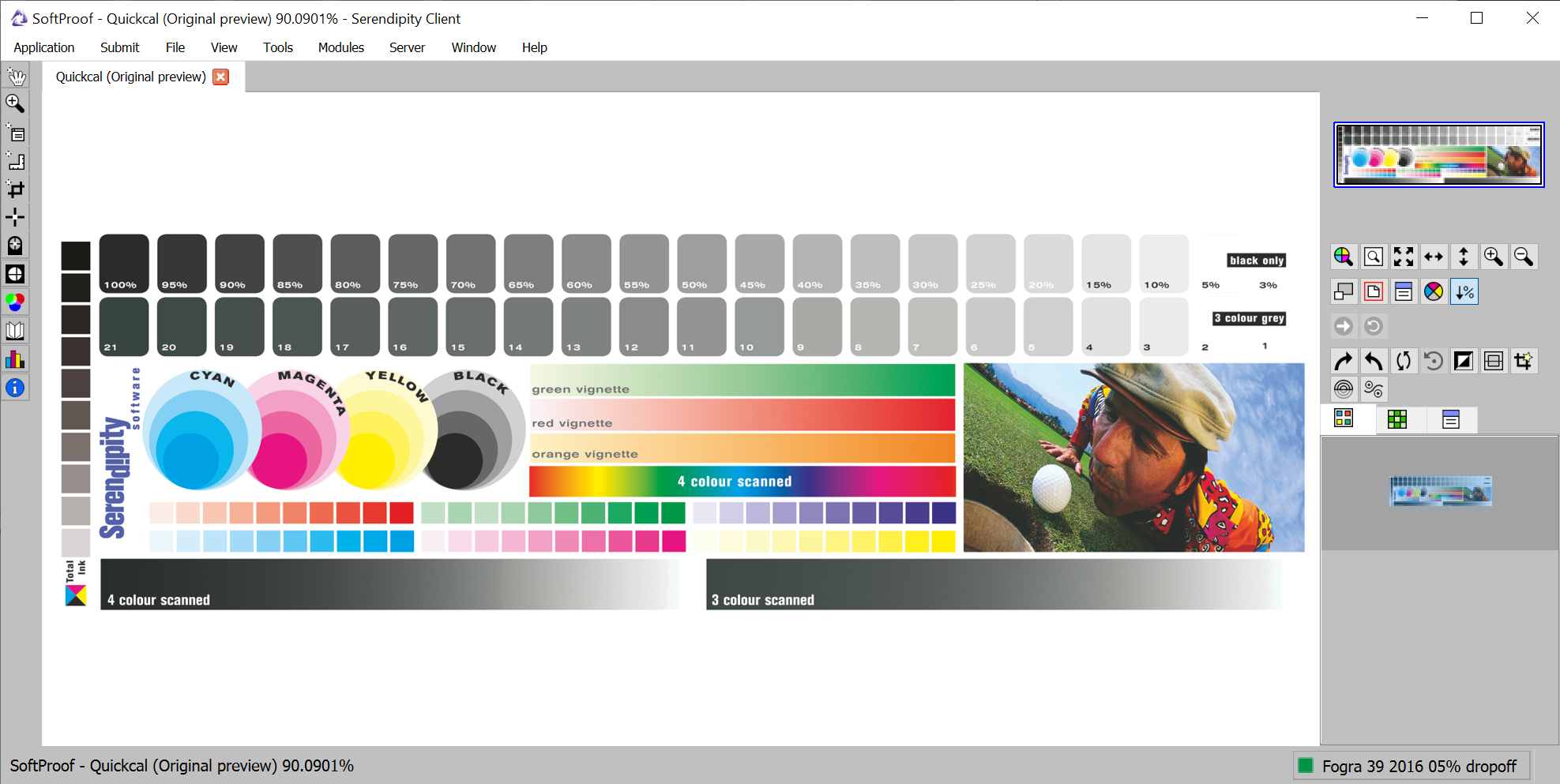This screenshot has height=784, width=1560.
Task: Select the ruler measure tool
Action: point(15,160)
